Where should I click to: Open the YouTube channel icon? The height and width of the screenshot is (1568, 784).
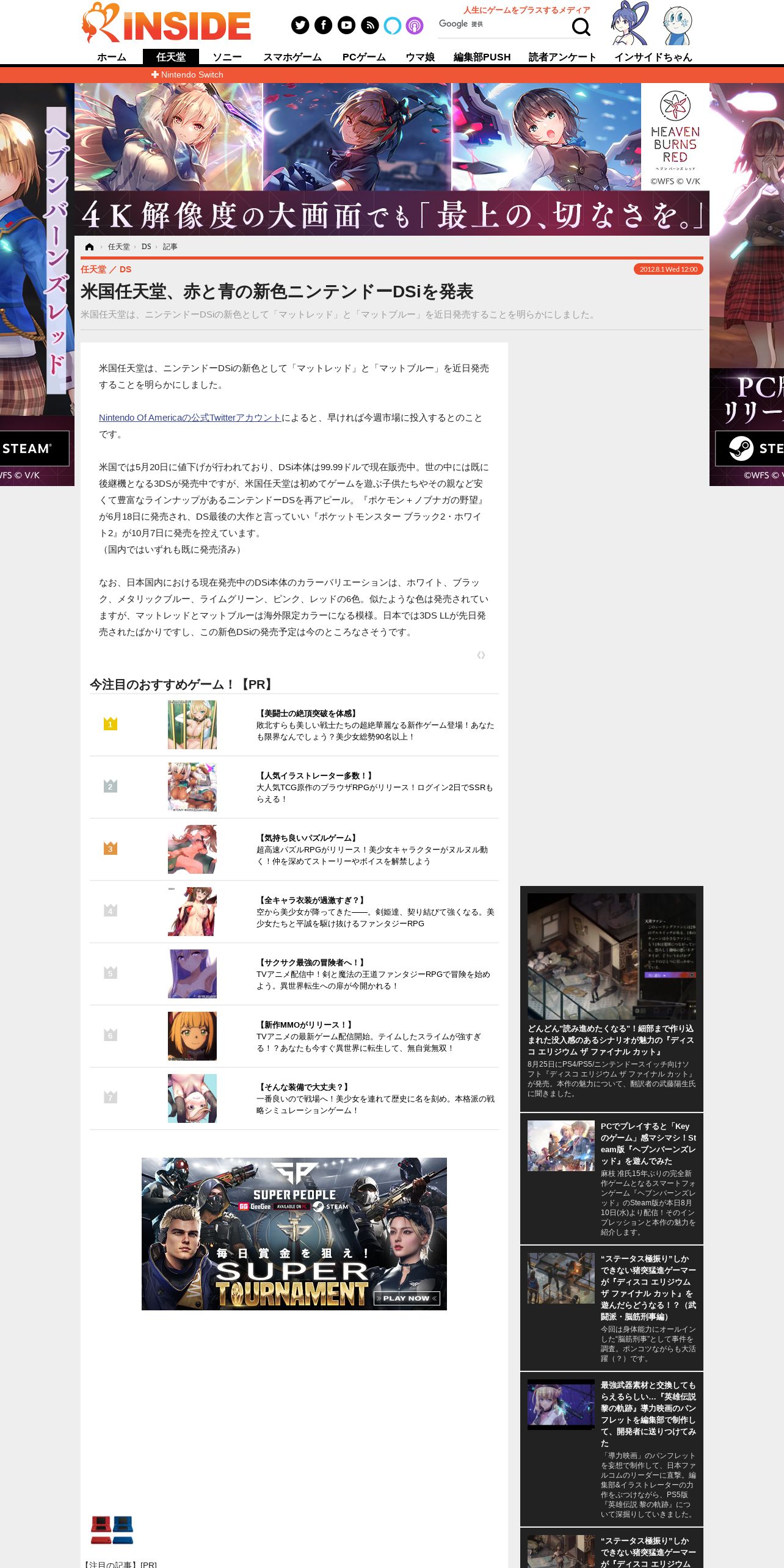(x=346, y=25)
